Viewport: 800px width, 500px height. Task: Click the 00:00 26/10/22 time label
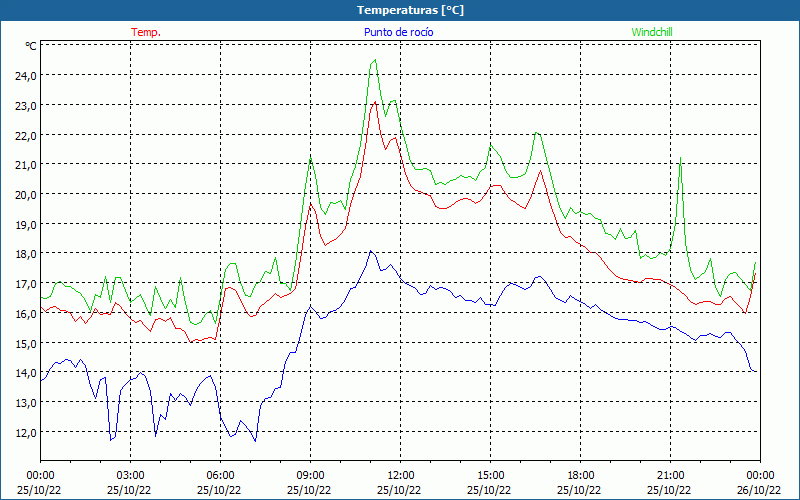pyautogui.click(x=760, y=483)
